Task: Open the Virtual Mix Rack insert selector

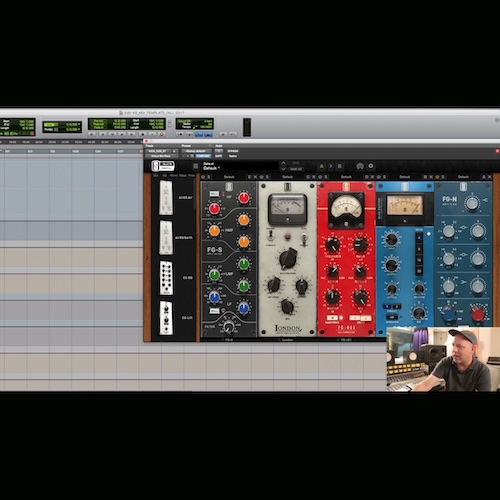Action: click(161, 156)
